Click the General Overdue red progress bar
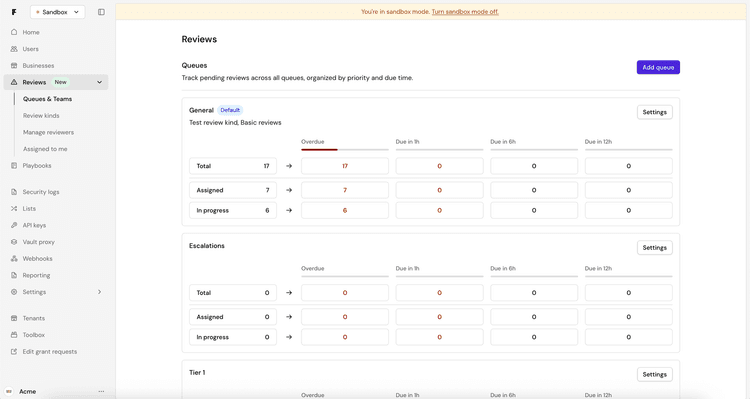Viewport: 750px width, 399px height. pos(320,150)
